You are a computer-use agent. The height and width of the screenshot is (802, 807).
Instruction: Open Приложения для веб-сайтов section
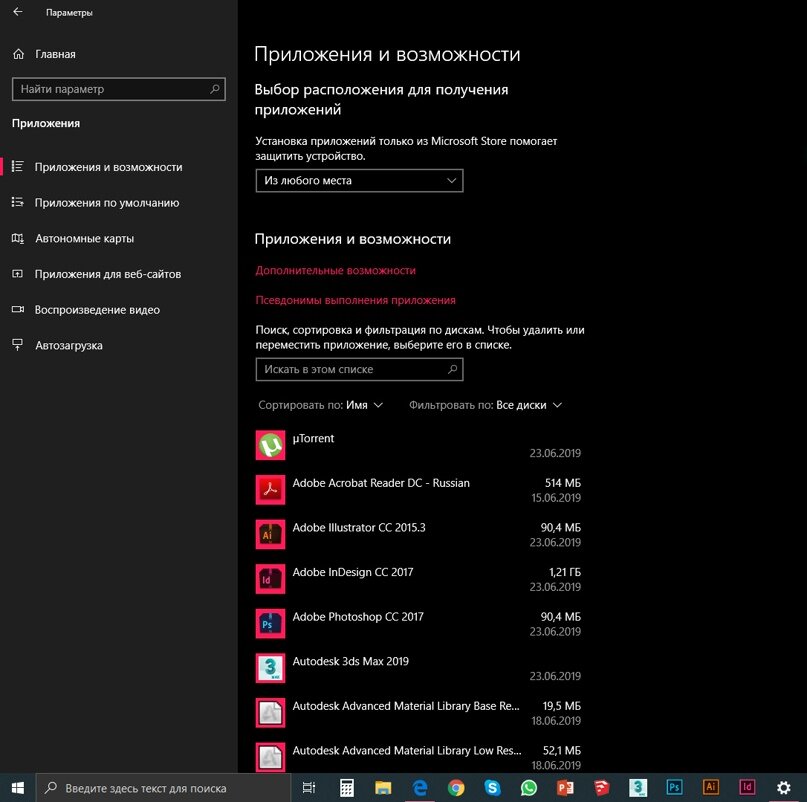(108, 274)
